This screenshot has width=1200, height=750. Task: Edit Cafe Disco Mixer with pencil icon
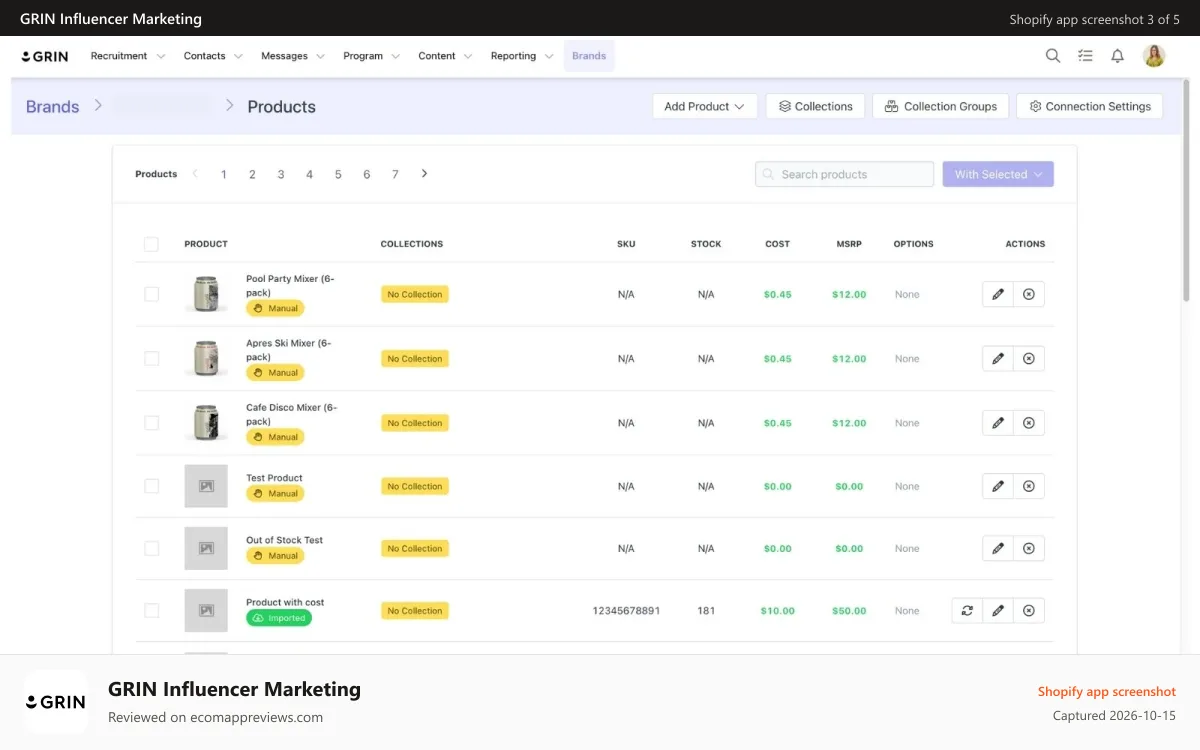coord(998,423)
